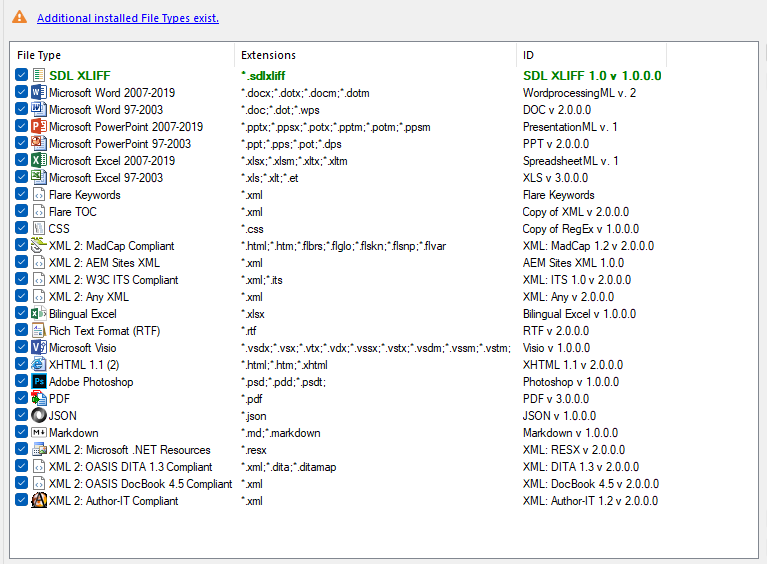Image resolution: width=767 pixels, height=564 pixels.
Task: Uncheck the SDL XLIFF checkbox
Action: click(x=21, y=75)
